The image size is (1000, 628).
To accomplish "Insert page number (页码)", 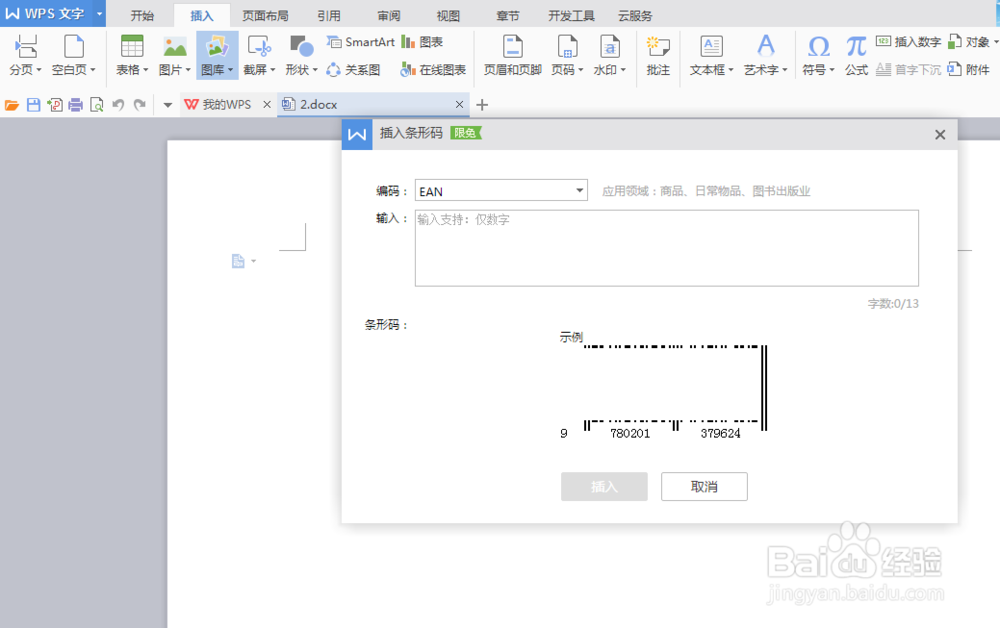I will point(567,55).
